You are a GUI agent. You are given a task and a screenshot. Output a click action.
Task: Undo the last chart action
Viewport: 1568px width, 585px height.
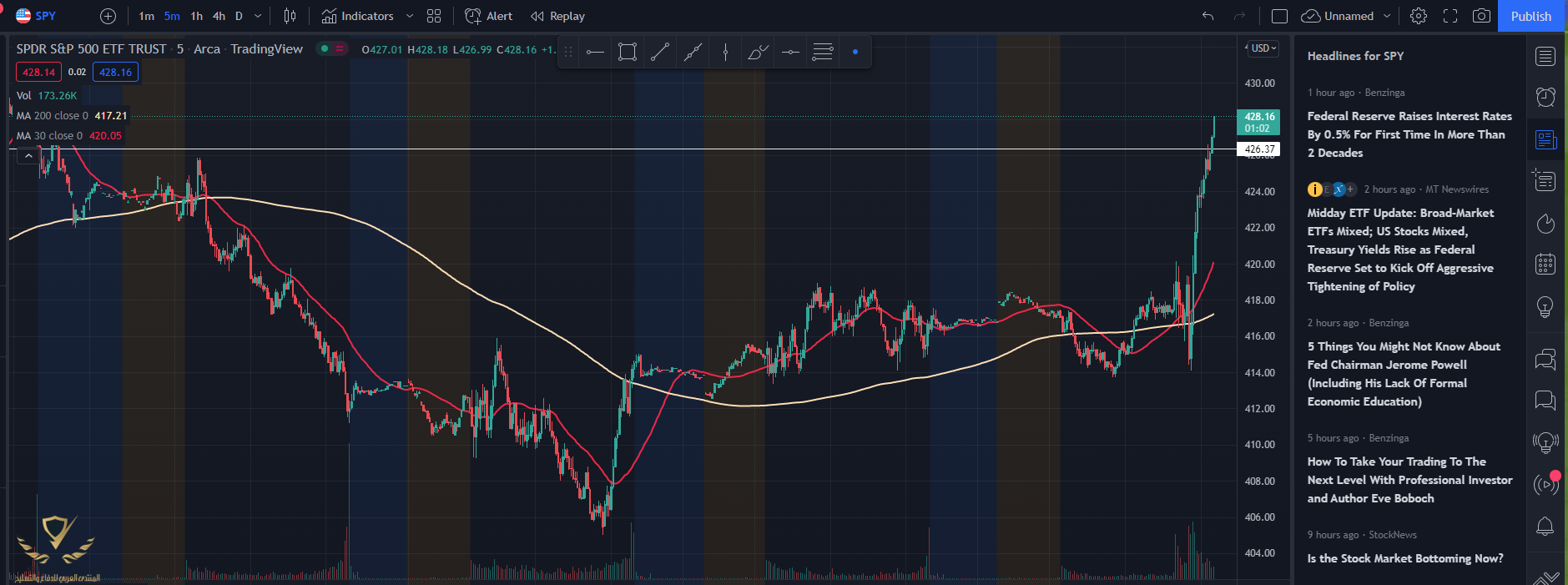[1208, 16]
